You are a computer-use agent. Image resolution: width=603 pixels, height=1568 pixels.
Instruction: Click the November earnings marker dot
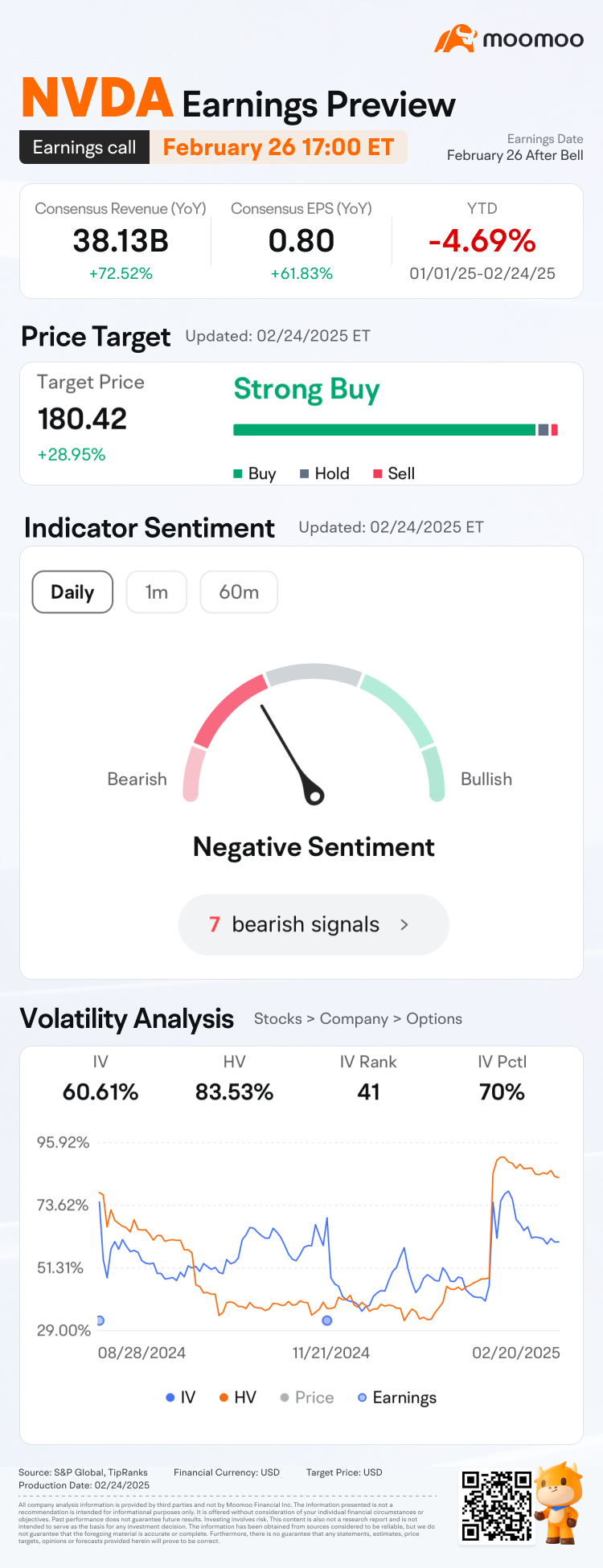[326, 1320]
